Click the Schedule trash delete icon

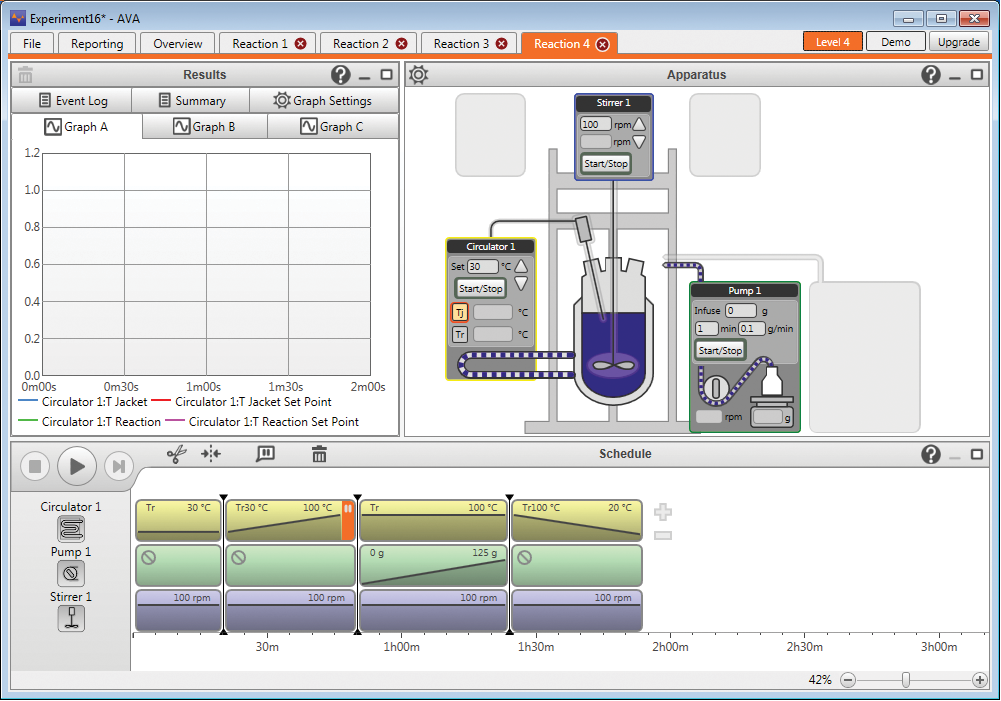click(319, 454)
